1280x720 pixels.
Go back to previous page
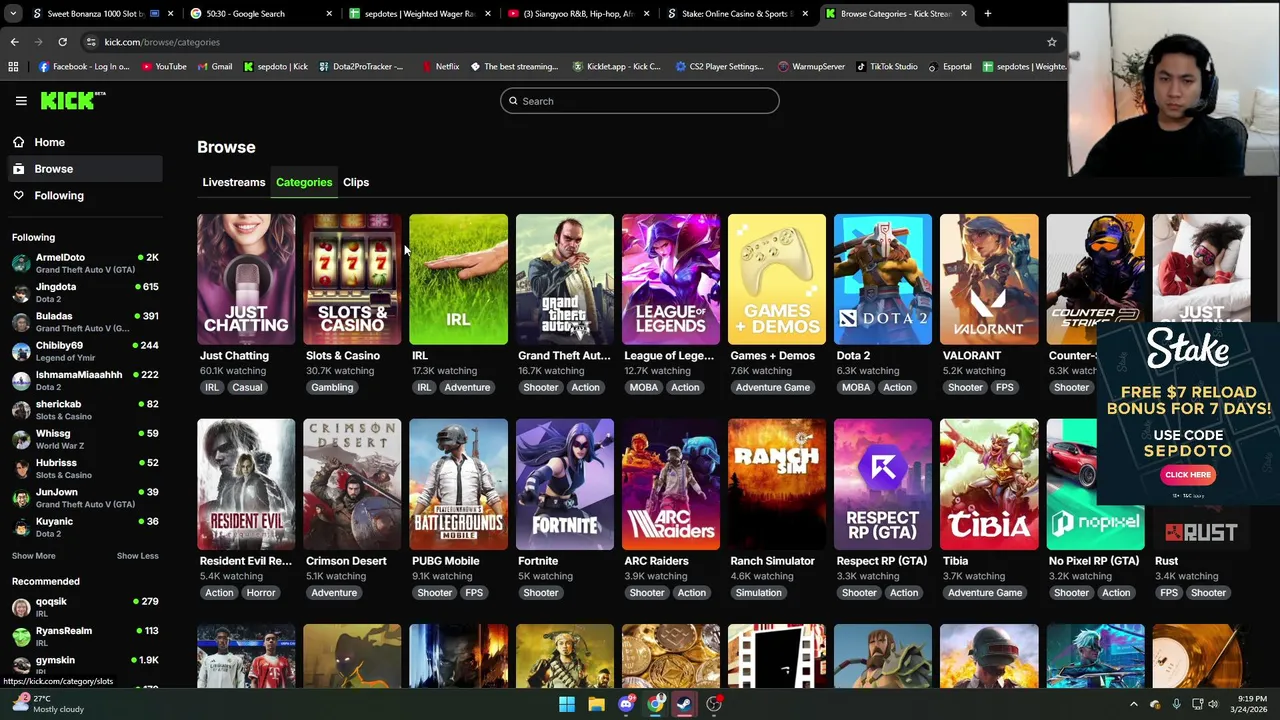pyautogui.click(x=14, y=42)
